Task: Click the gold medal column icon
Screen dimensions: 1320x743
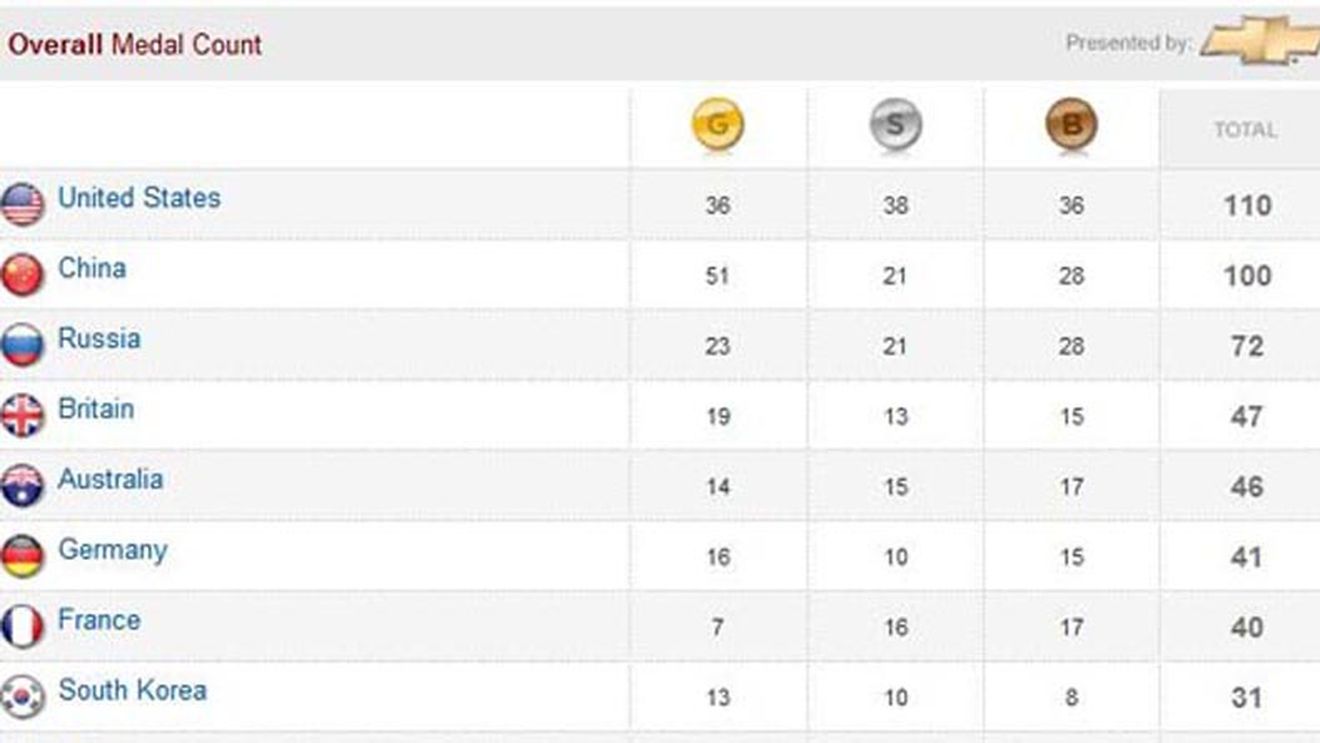Action: pos(717,126)
